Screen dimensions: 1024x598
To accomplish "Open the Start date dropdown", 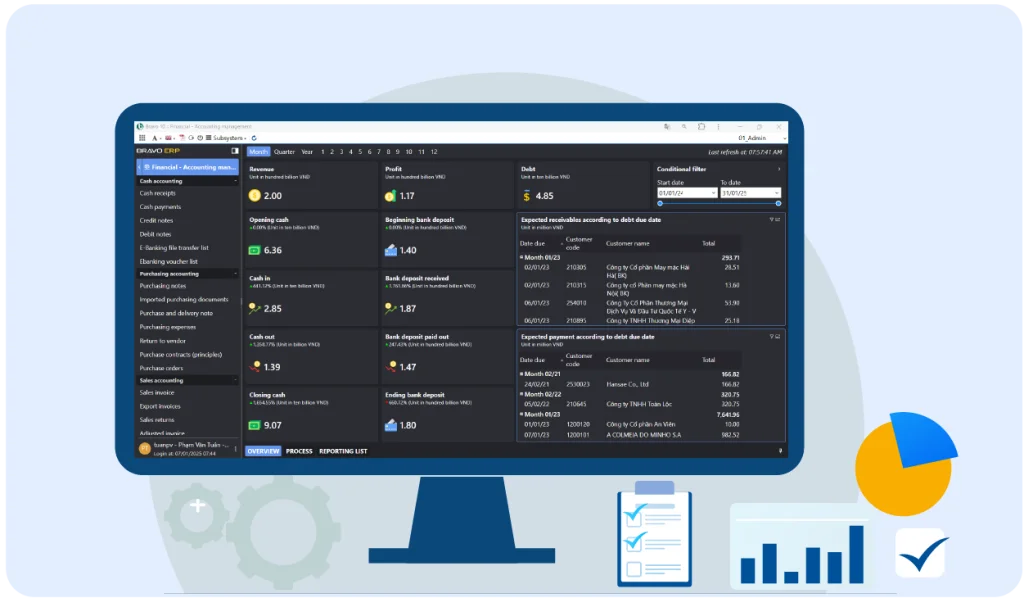I will pos(713,193).
